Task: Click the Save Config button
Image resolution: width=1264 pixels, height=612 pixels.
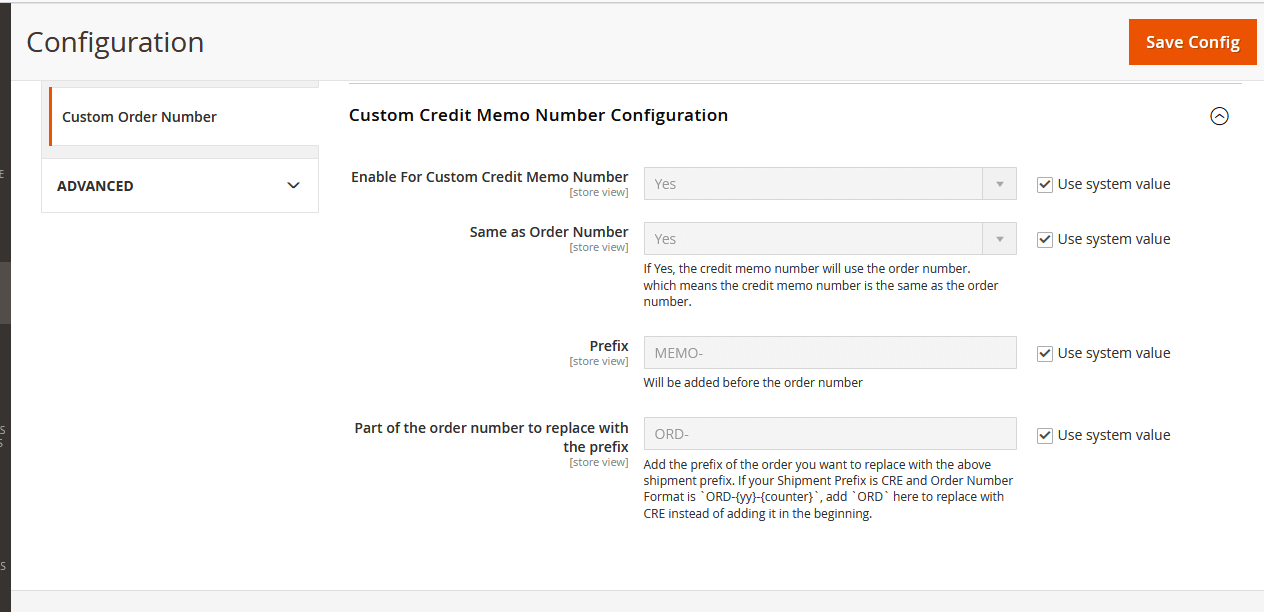Action: [1192, 42]
